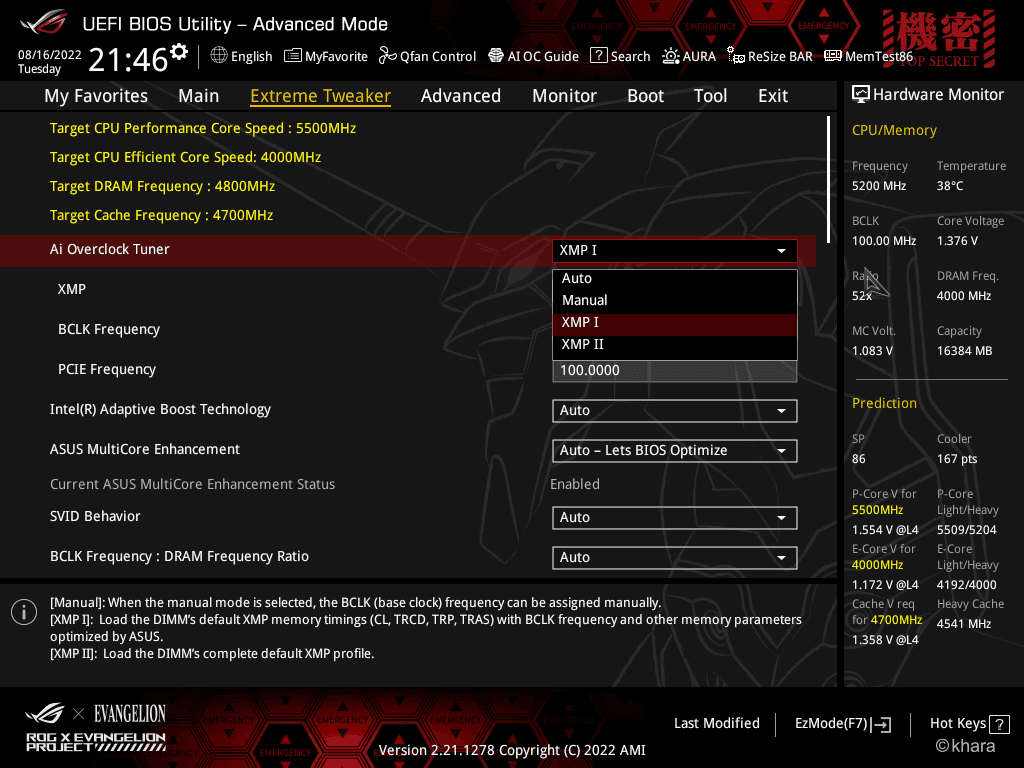Switch to EzMode(F7)
The image size is (1024, 768).
click(842, 724)
